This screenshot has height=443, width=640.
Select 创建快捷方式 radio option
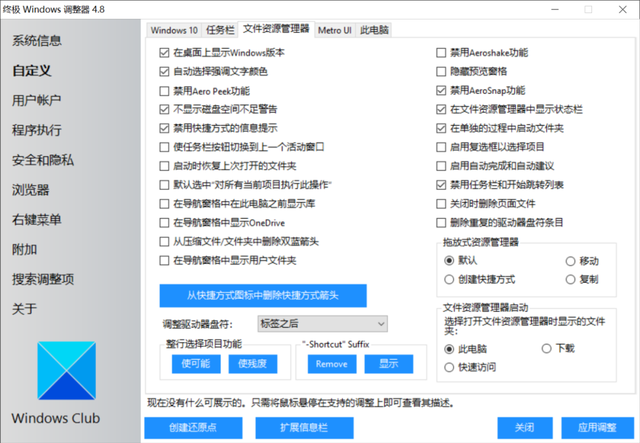[449, 280]
